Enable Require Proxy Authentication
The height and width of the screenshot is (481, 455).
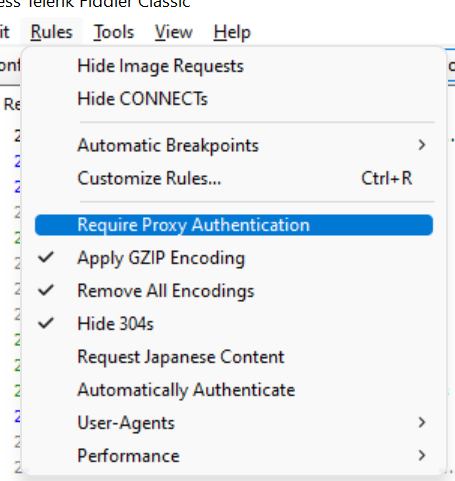point(234,225)
